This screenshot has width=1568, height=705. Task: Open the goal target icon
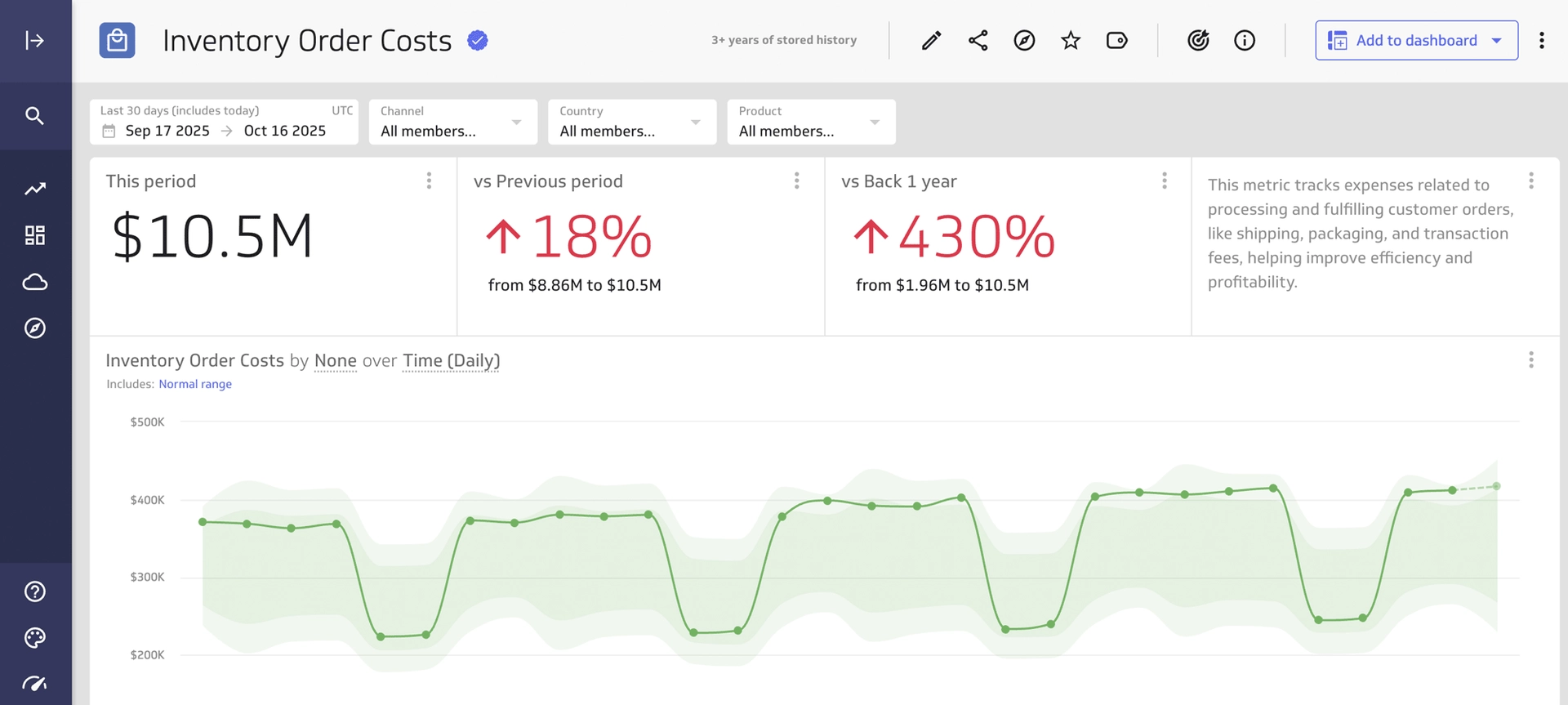pos(1198,40)
